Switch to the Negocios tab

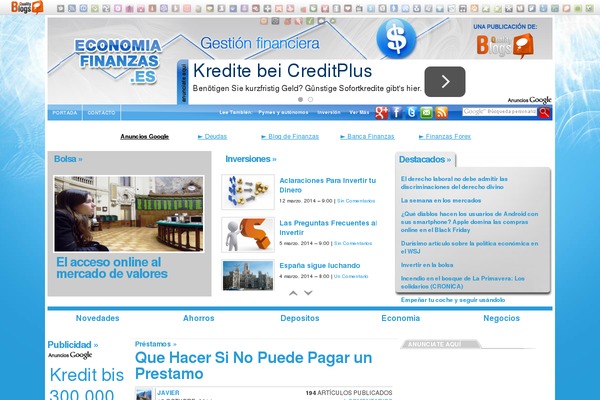502,318
